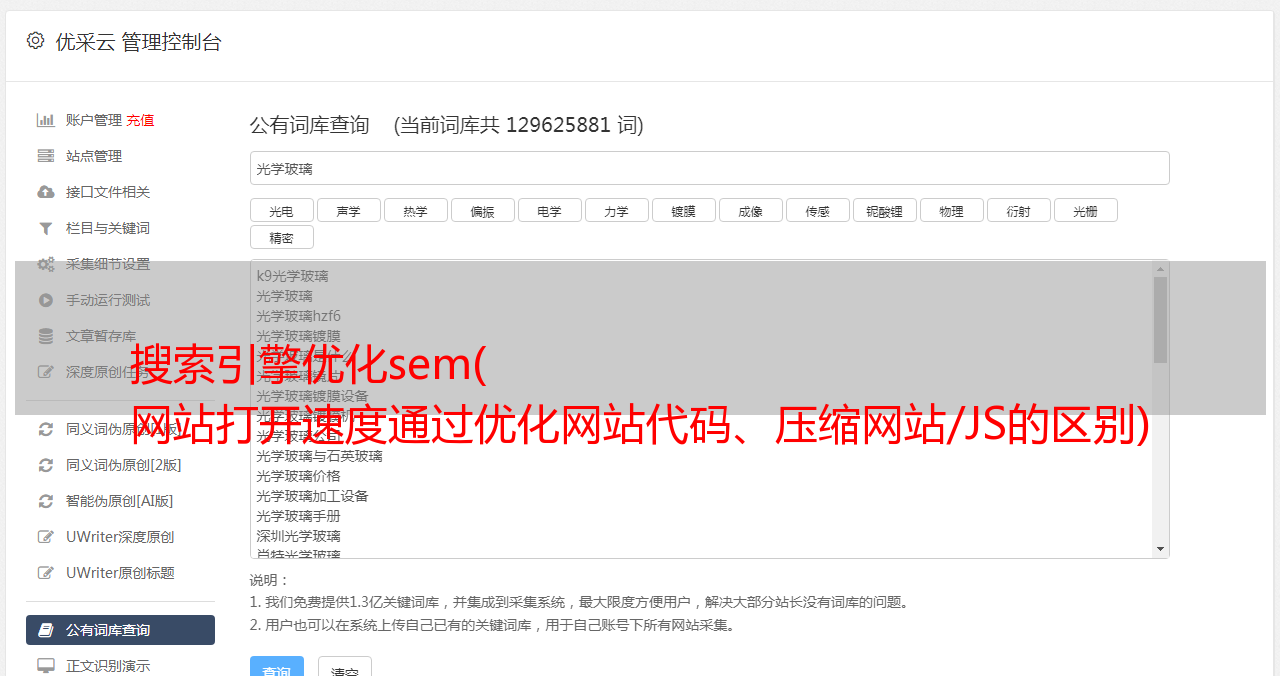Image resolution: width=1280 pixels, height=676 pixels.
Task: Open 账户管理 bar chart icon
Action: point(46,120)
